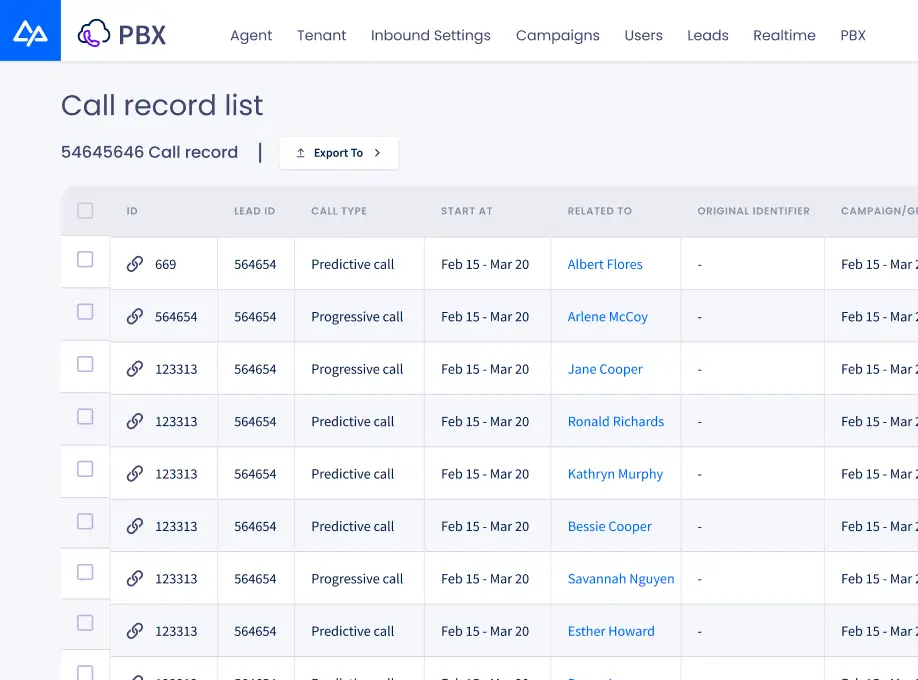
Task: Check the box for the Arlene McCoy row
Action: 85,312
